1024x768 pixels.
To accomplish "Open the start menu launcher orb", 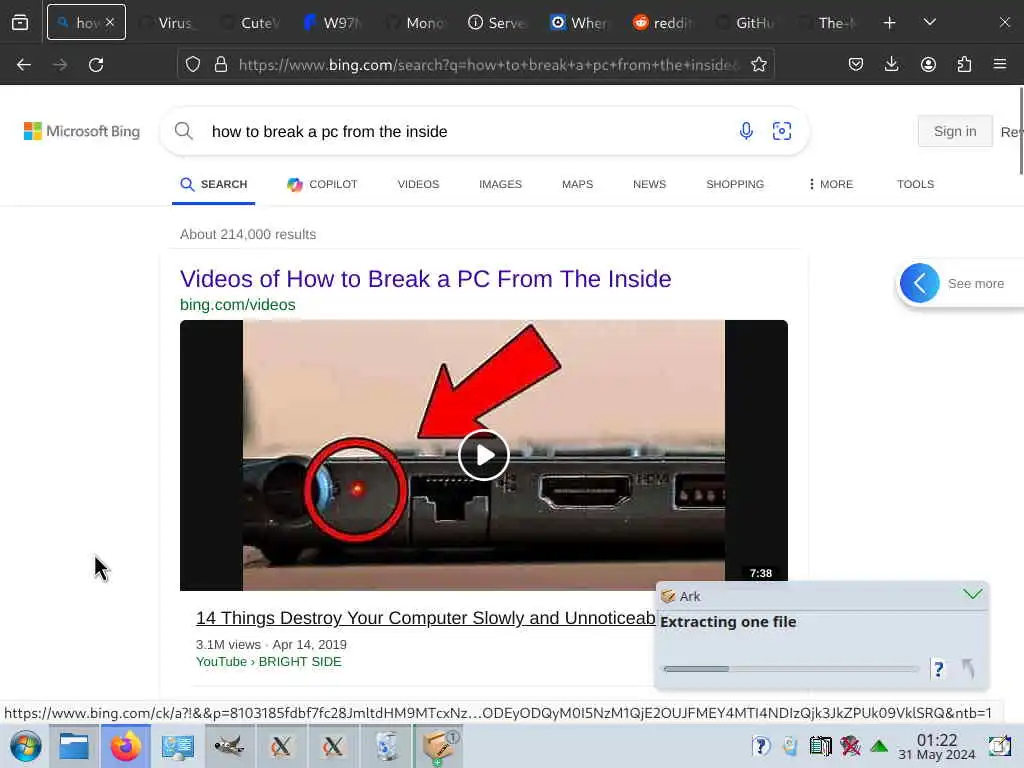I will click(26, 746).
